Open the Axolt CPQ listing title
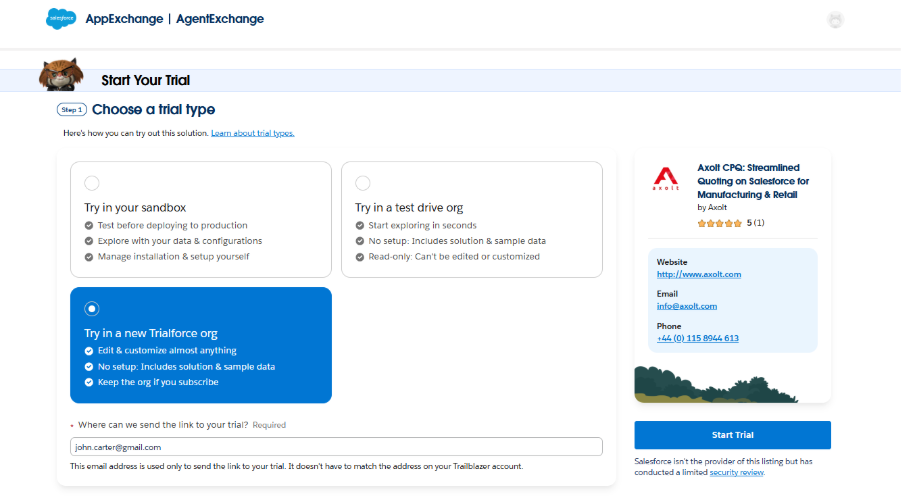This screenshot has height=498, width=903. [x=753, y=181]
